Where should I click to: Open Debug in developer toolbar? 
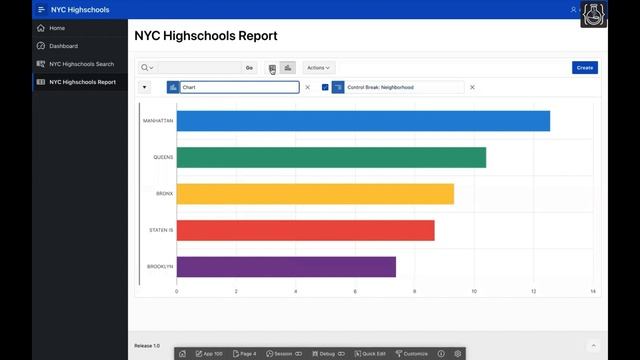tap(328, 354)
